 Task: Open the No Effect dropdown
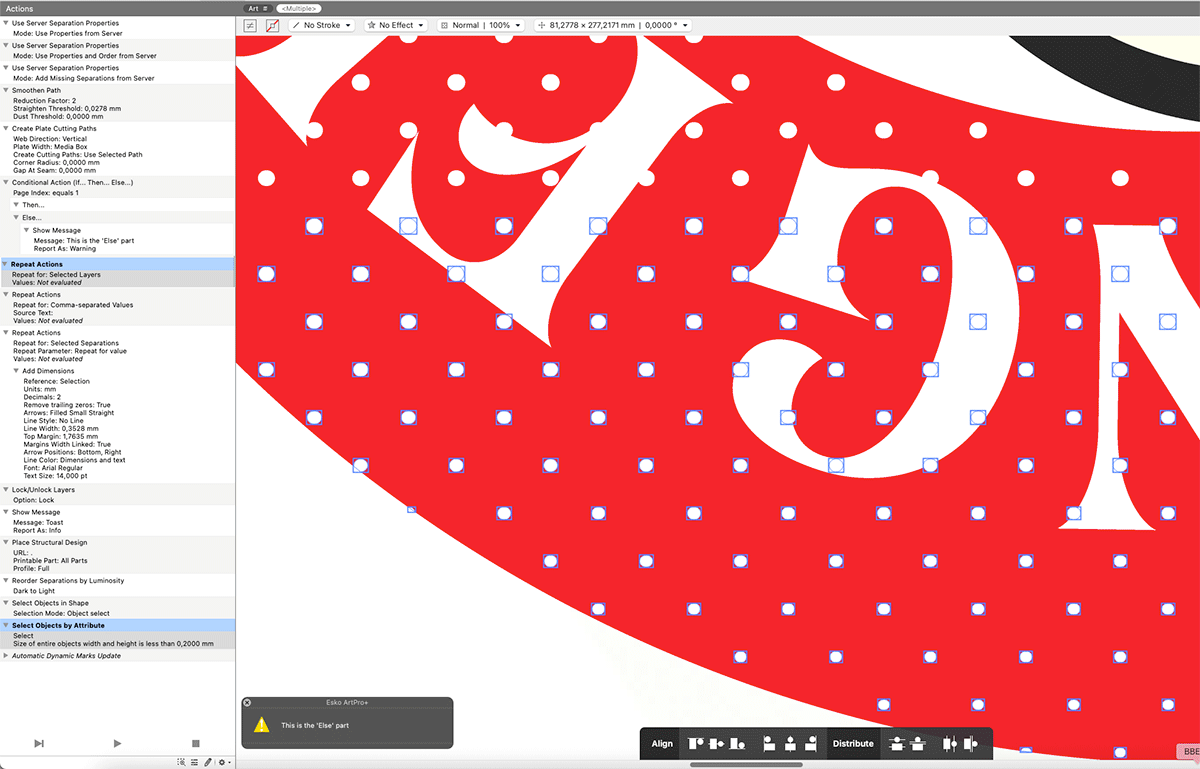point(395,25)
